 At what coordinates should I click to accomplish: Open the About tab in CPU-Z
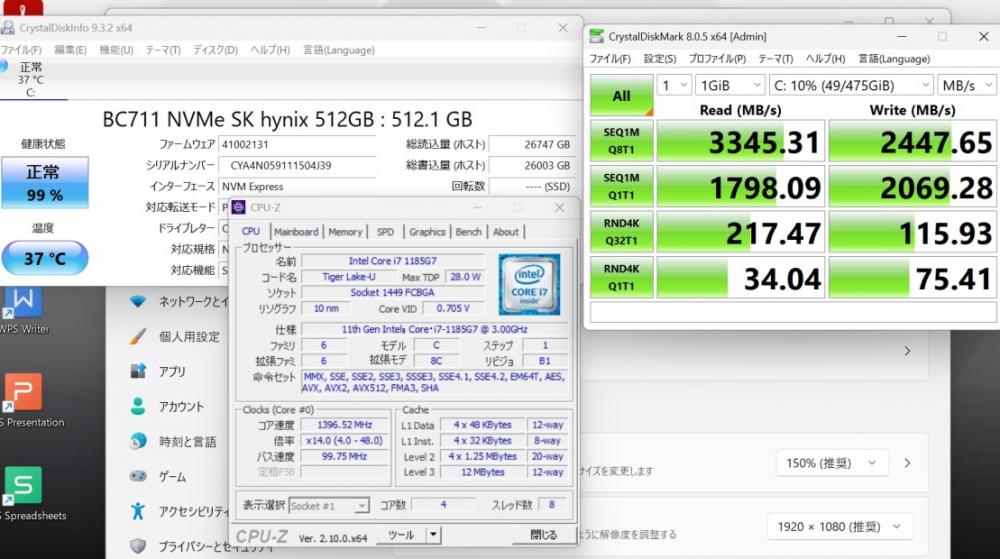click(x=506, y=232)
